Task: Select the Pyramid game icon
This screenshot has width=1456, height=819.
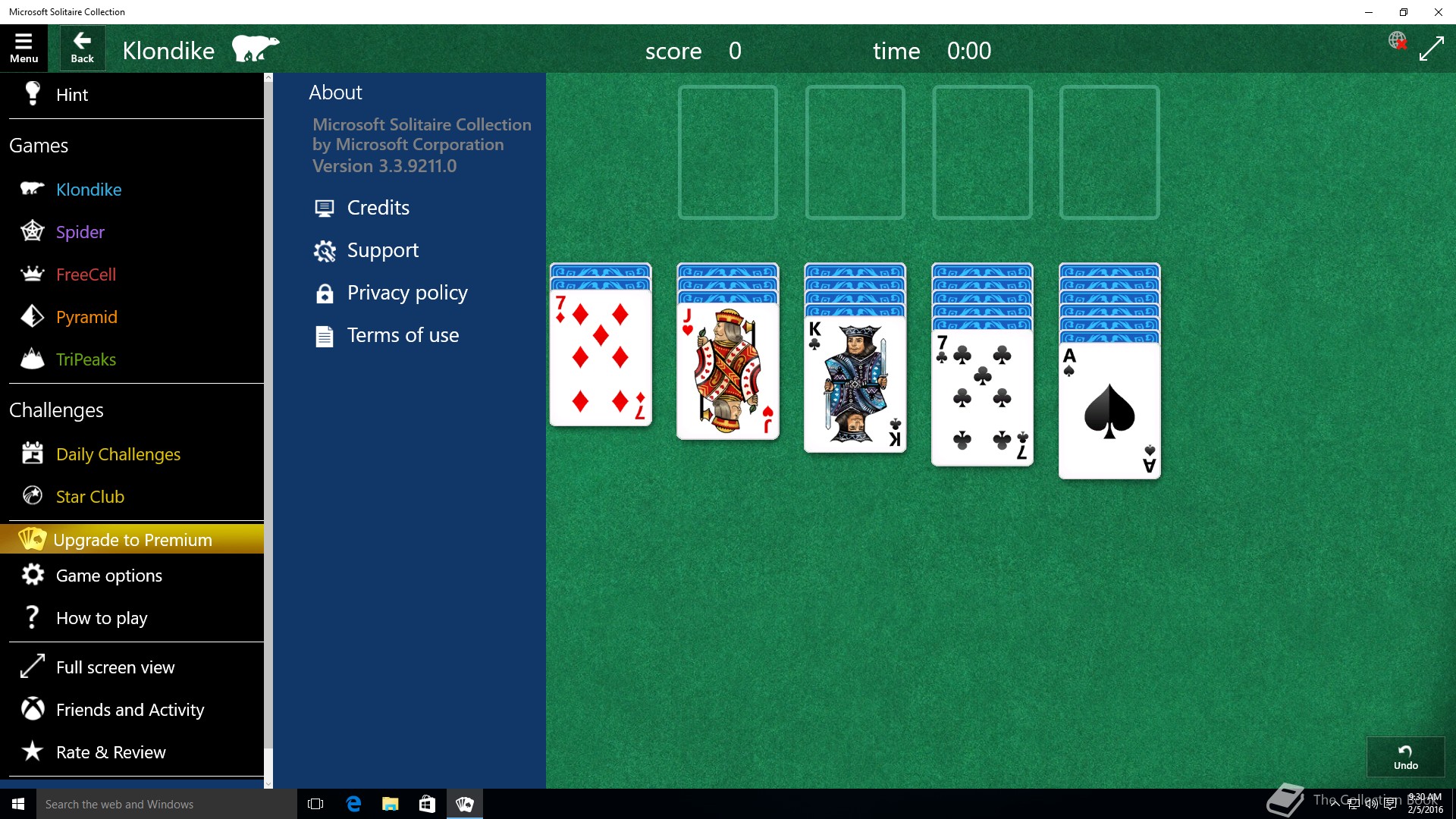Action: pos(33,316)
